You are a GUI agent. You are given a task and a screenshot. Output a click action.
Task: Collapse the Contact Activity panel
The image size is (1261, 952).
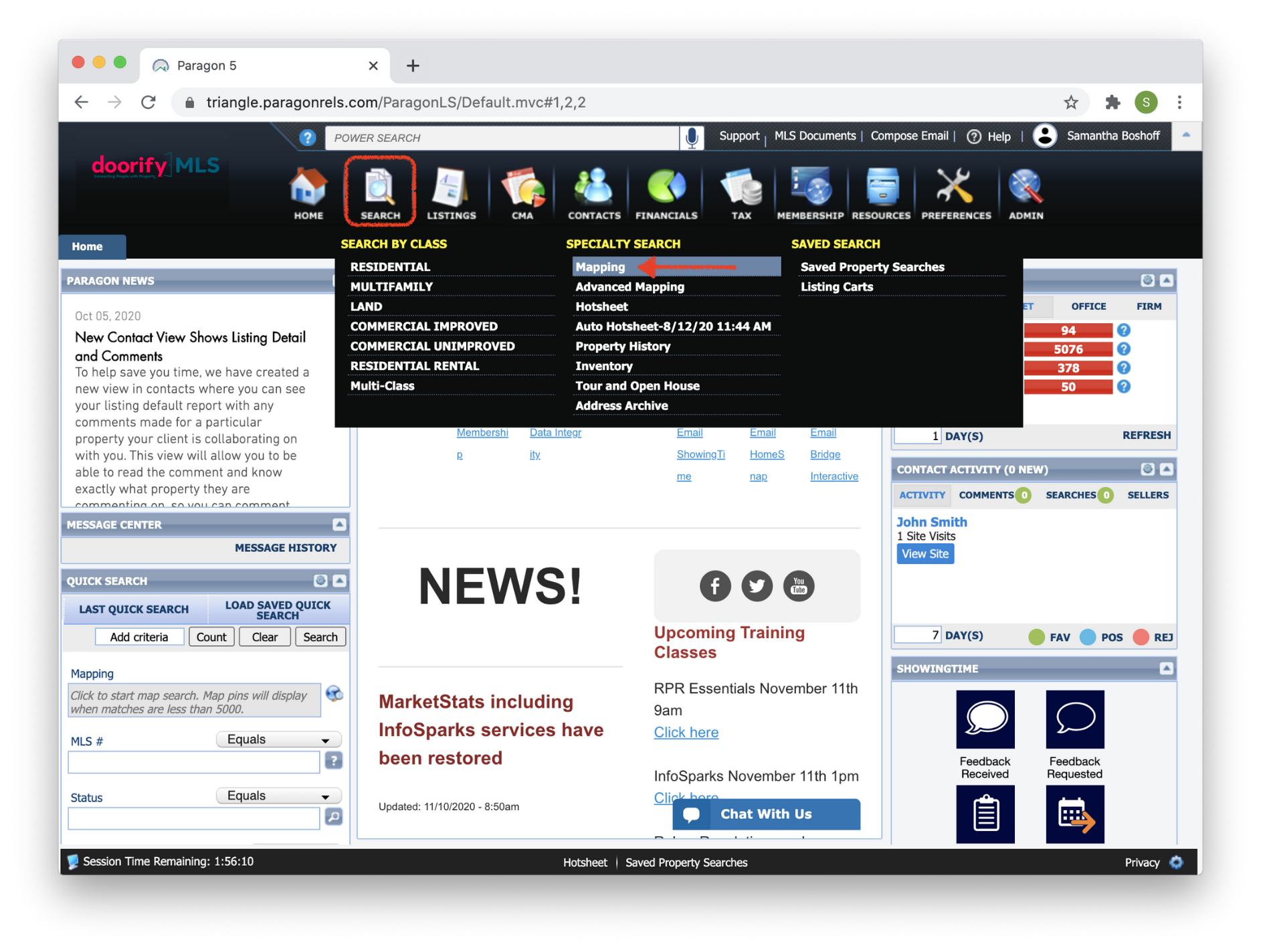[1166, 469]
